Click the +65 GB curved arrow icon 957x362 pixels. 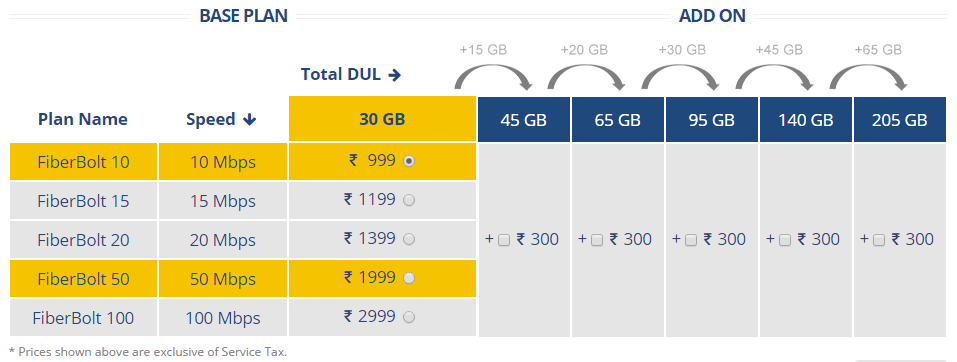coord(869,78)
